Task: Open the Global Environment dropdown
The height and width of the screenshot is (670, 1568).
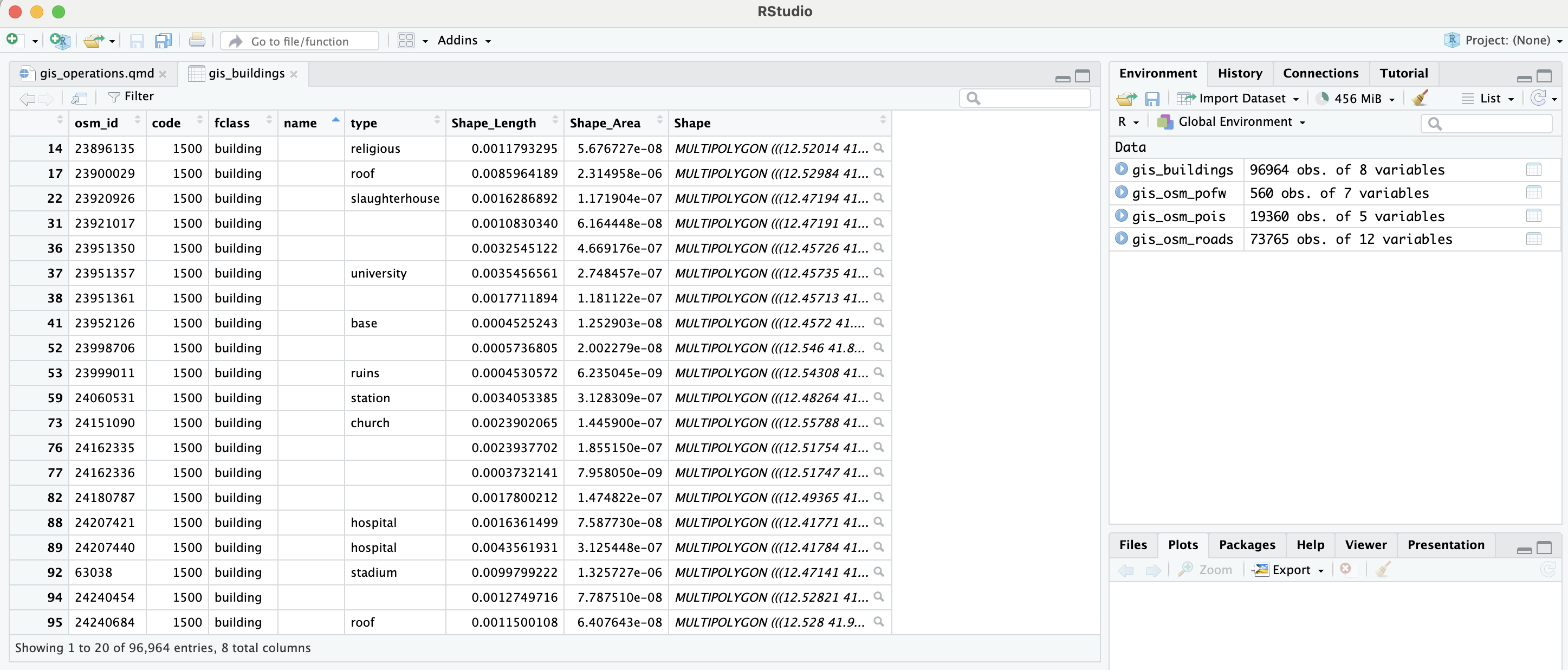Action: pyautogui.click(x=1234, y=122)
